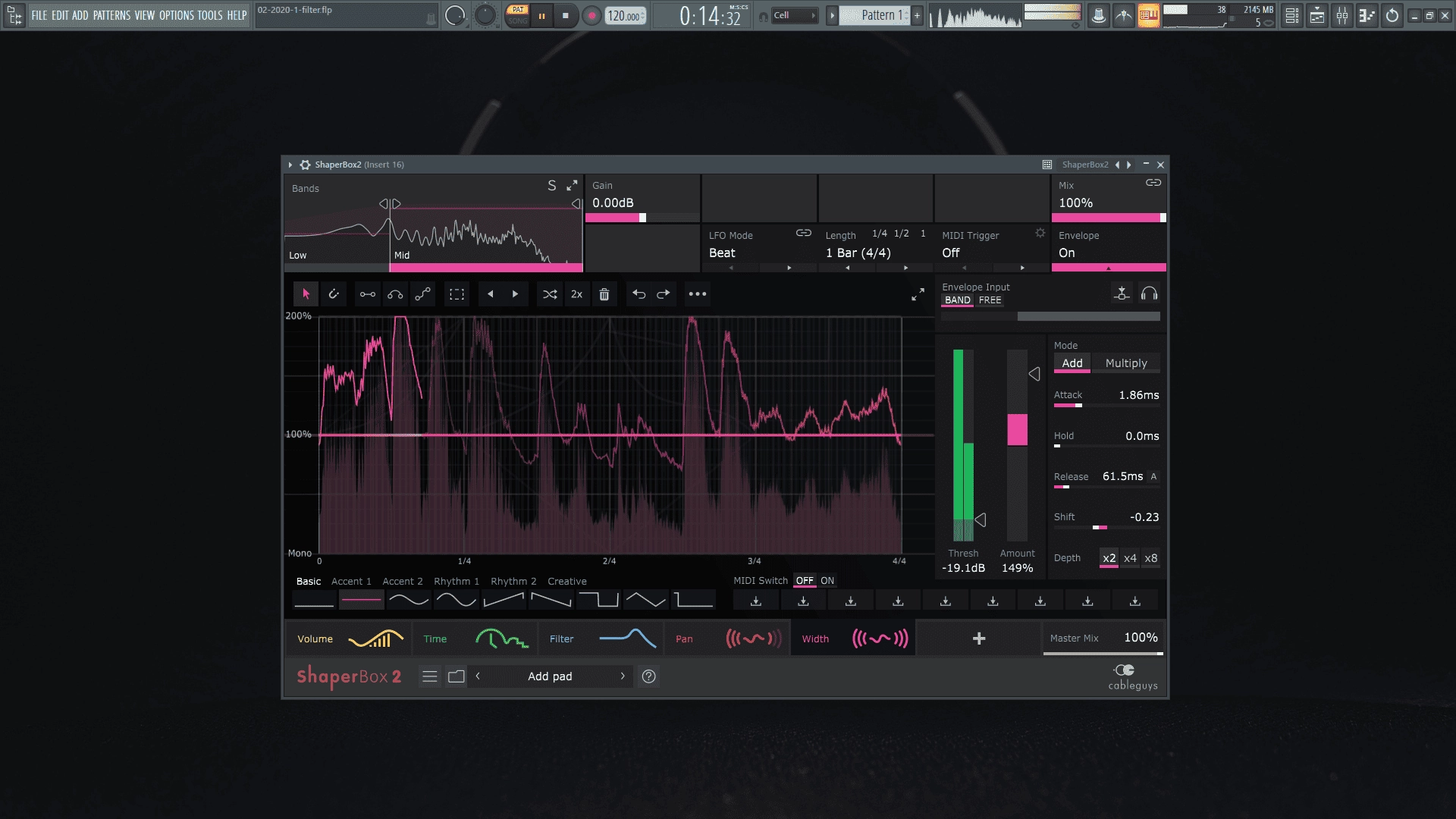The image size is (1456, 819).
Task: Randomize the LFO waveform
Action: [x=551, y=294]
